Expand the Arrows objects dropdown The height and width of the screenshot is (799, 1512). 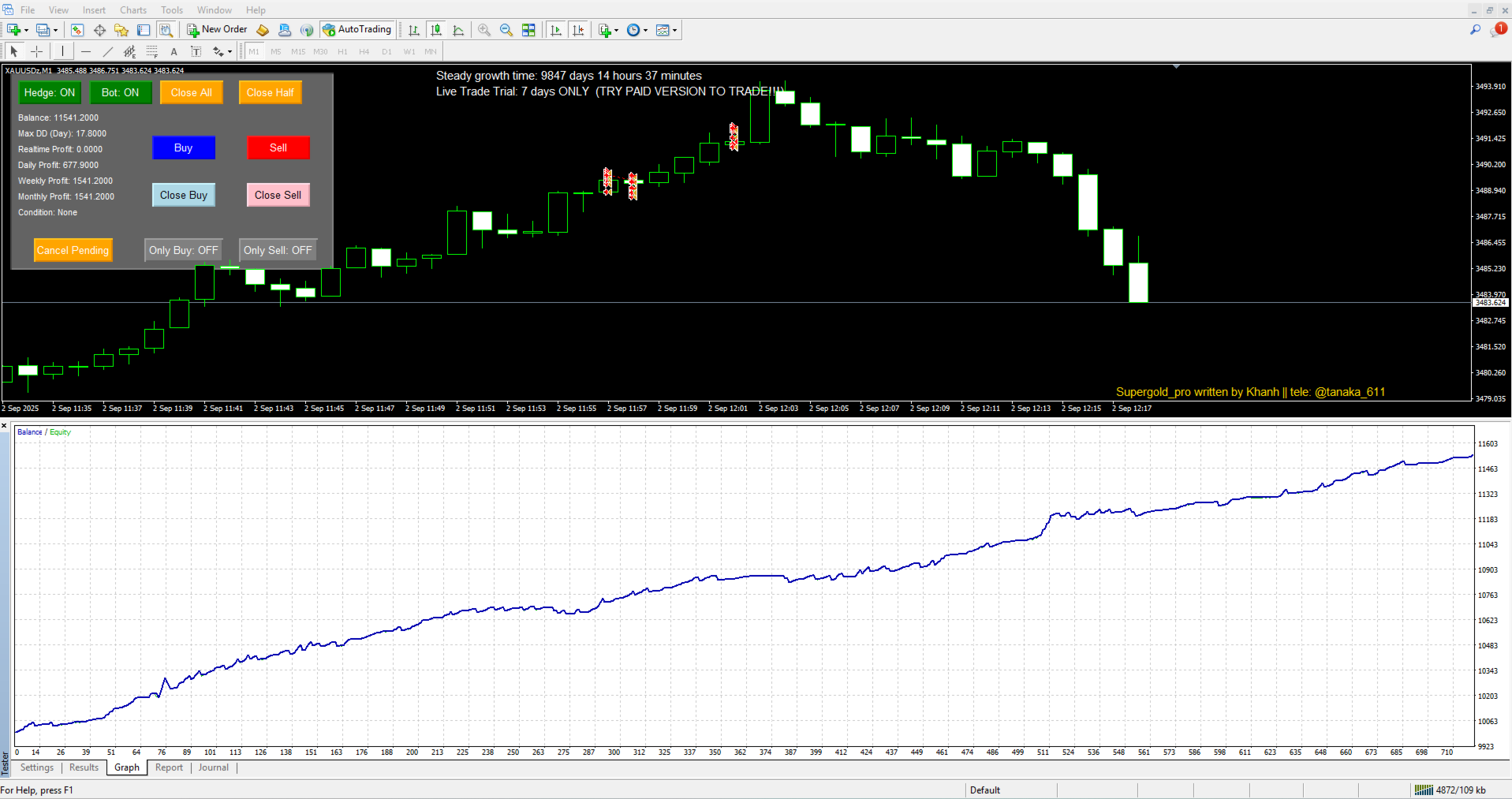pyautogui.click(x=230, y=52)
